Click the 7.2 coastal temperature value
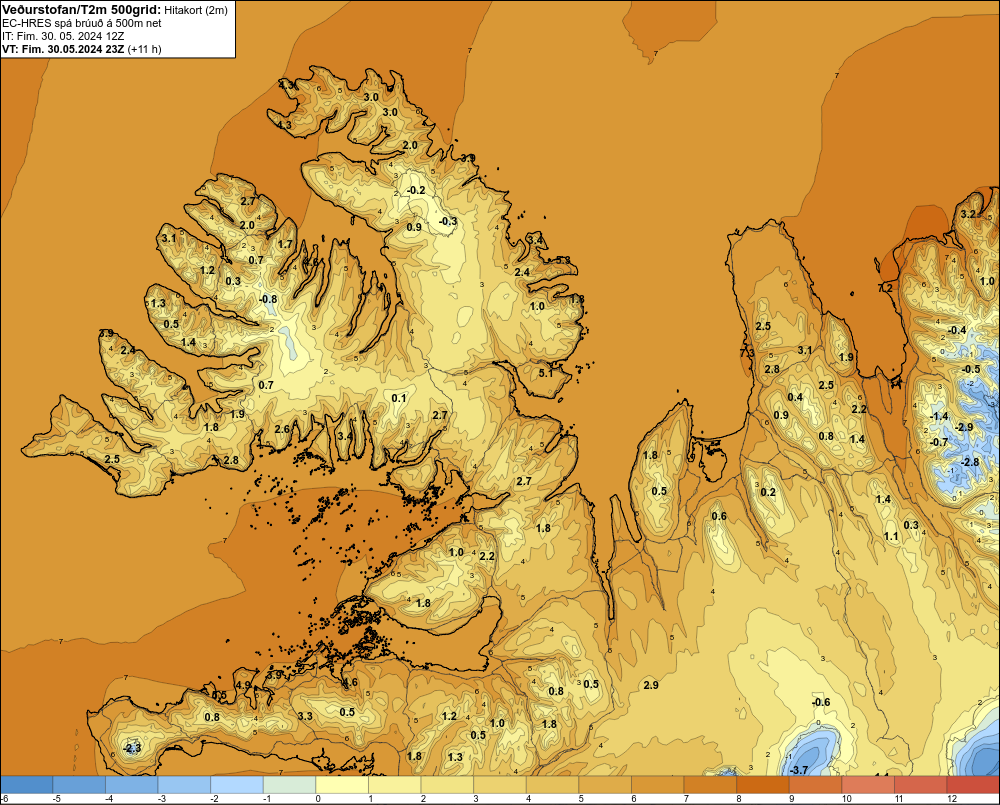 [x=885, y=288]
